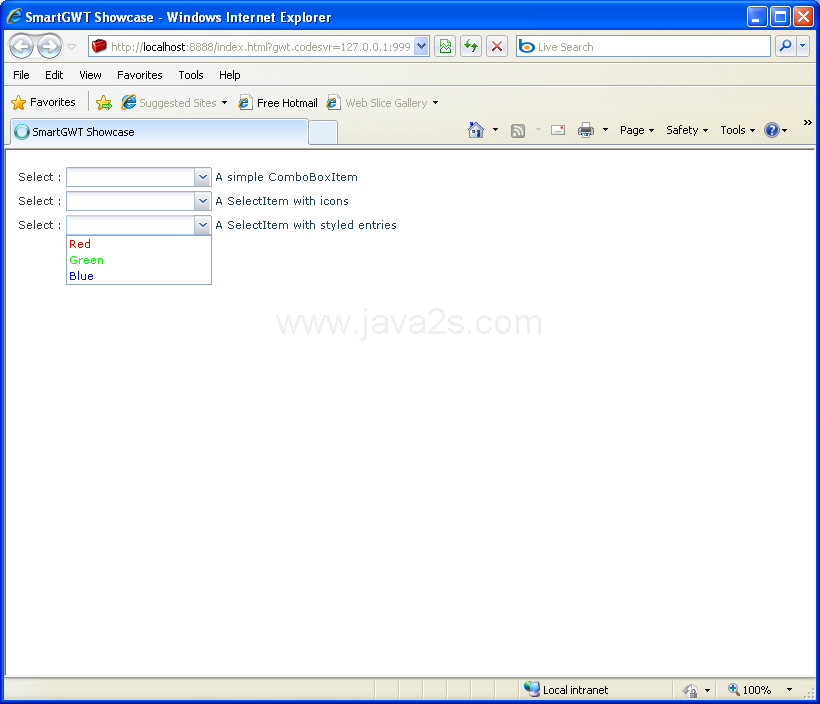The width and height of the screenshot is (820, 704).
Task: Open the Safety command menu
Action: coord(687,130)
